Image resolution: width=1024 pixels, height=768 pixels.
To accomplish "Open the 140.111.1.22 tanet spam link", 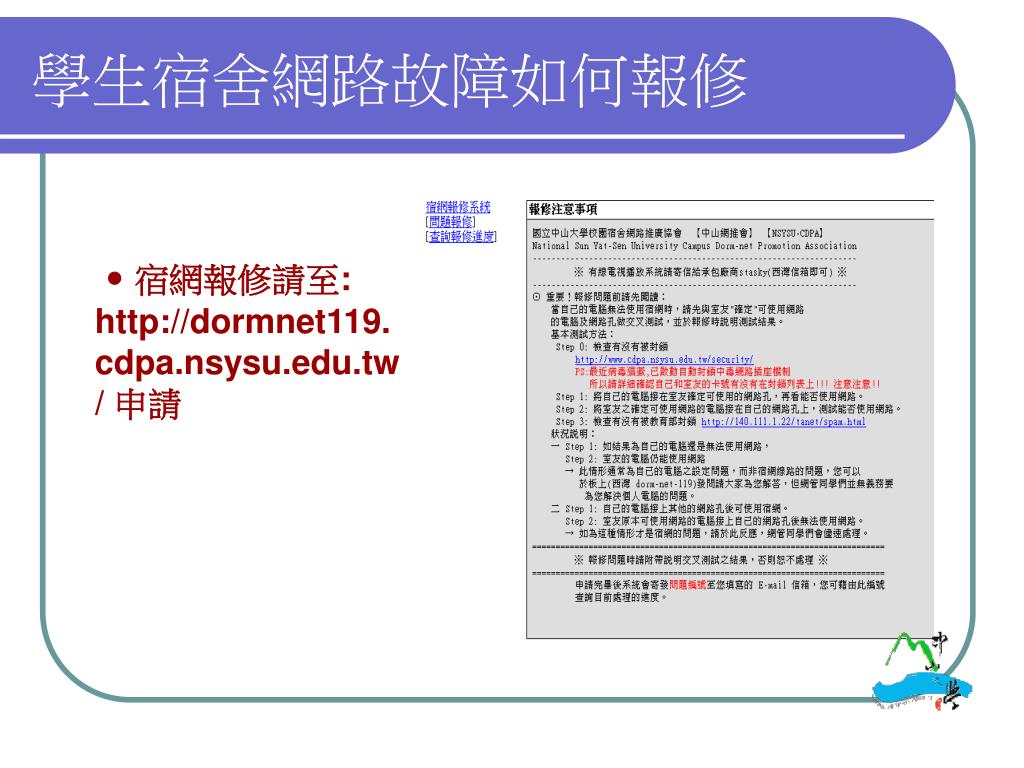I will [x=783, y=422].
